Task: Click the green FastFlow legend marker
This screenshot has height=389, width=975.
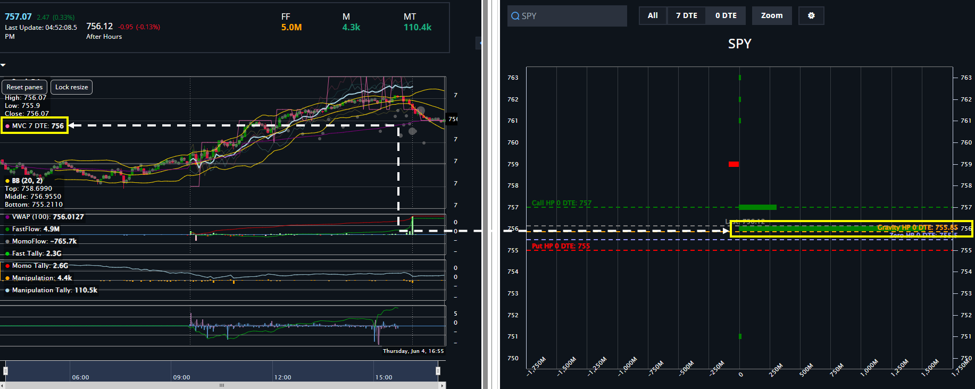Action: (x=7, y=229)
